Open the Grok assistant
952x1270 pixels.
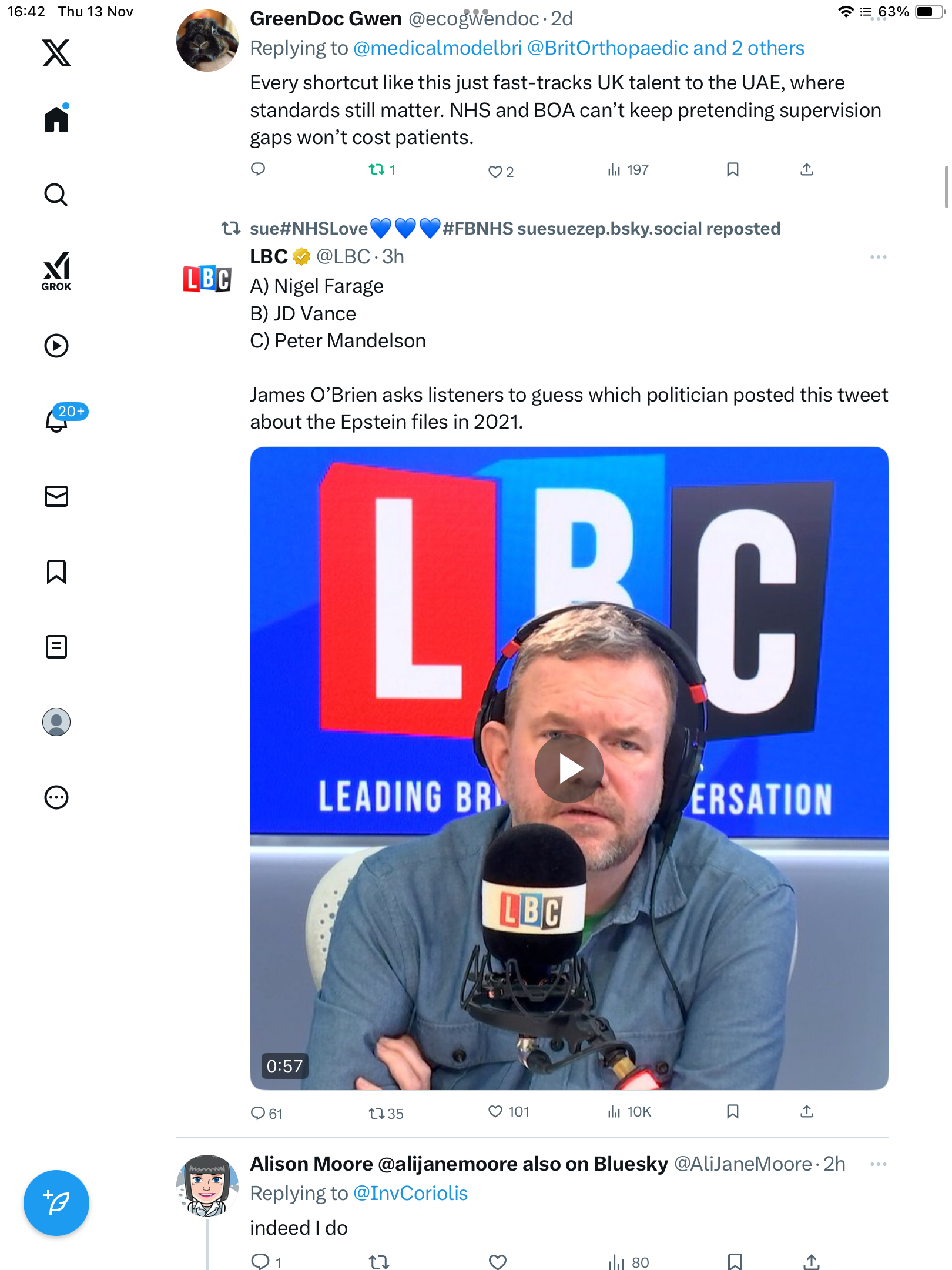(x=56, y=272)
